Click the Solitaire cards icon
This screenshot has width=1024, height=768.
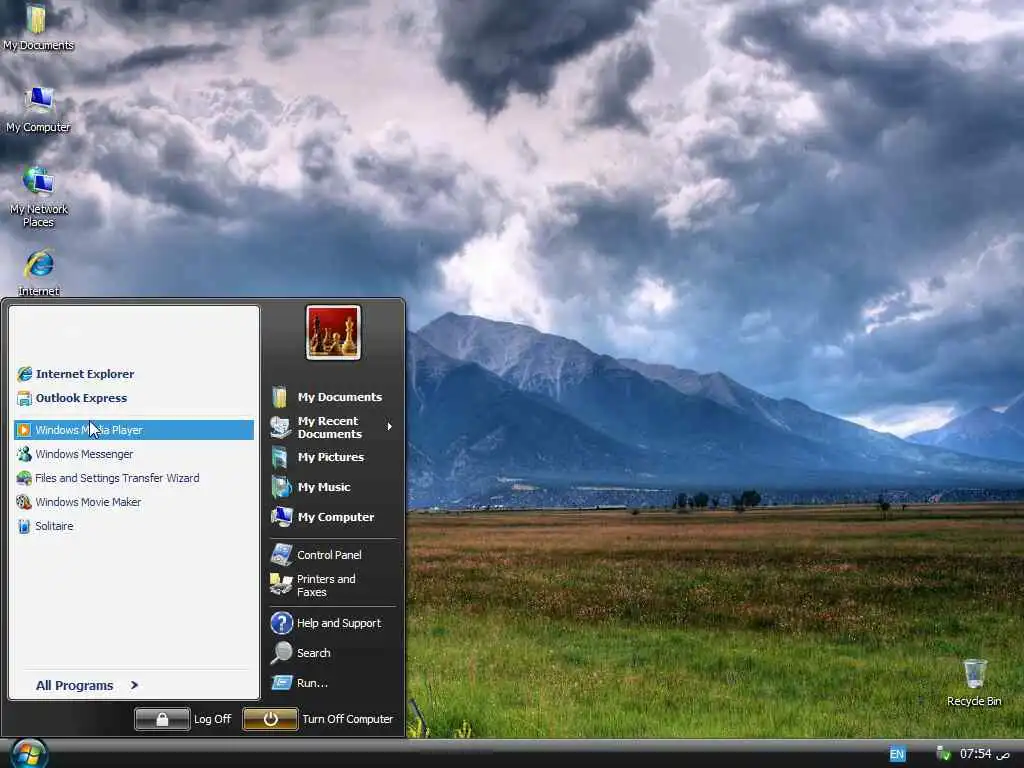pyautogui.click(x=24, y=526)
